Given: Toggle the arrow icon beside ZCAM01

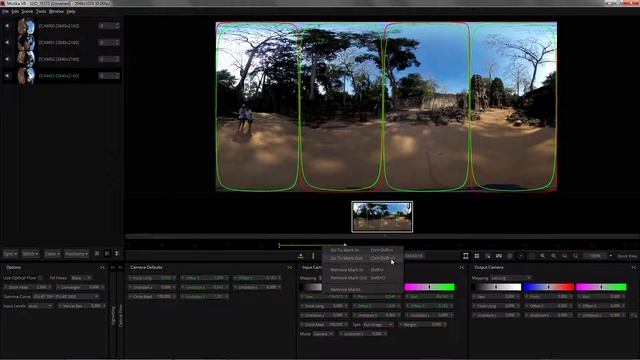Looking at the screenshot, I should point(7,42).
